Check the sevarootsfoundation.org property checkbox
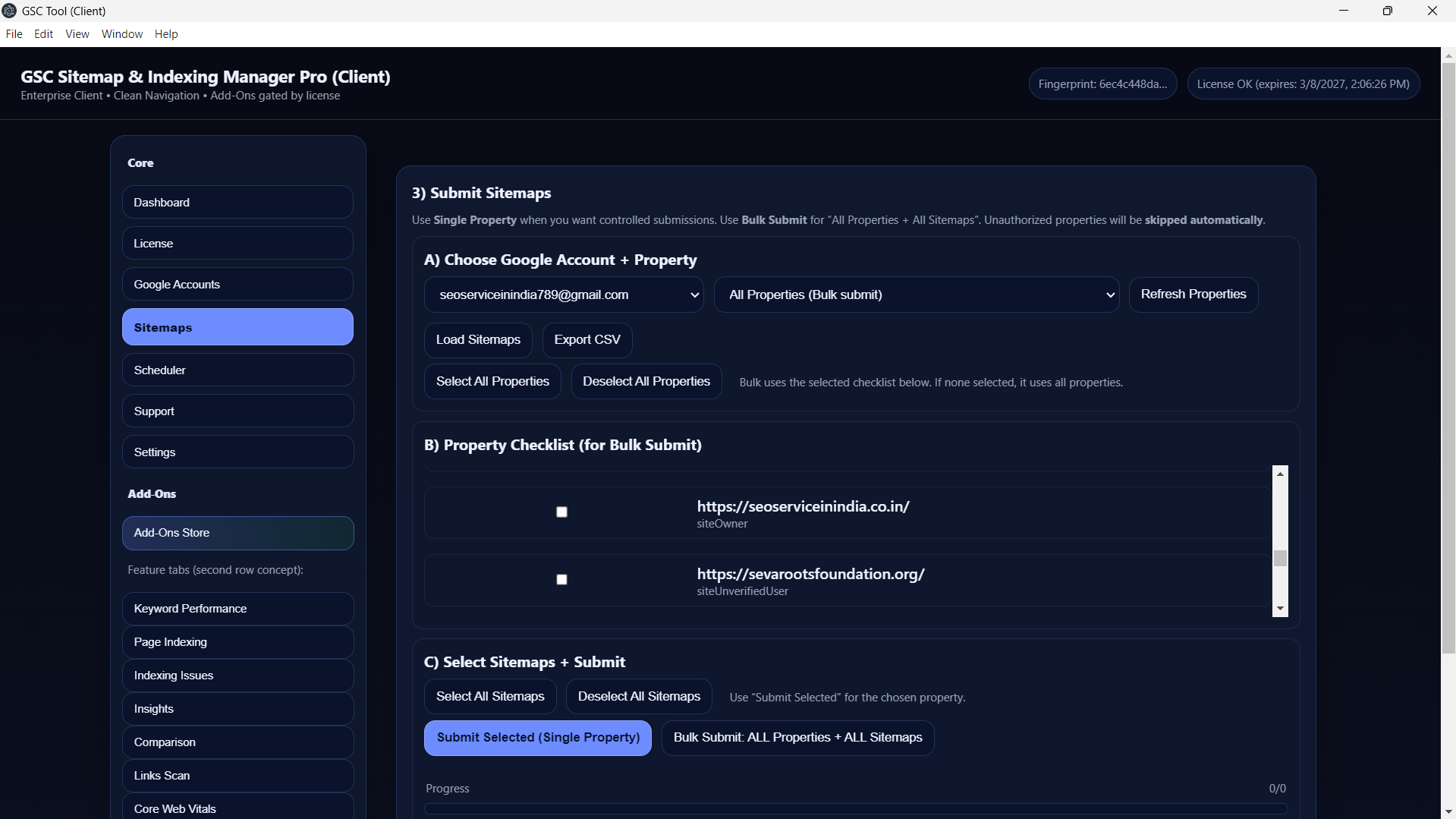This screenshot has width=1456, height=819. click(x=561, y=580)
